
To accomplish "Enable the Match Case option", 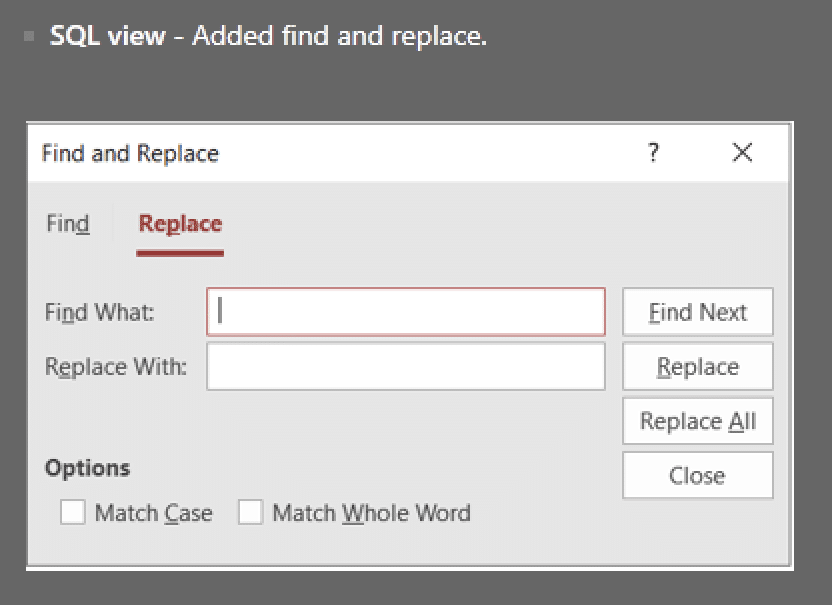I will click(x=72, y=512).
